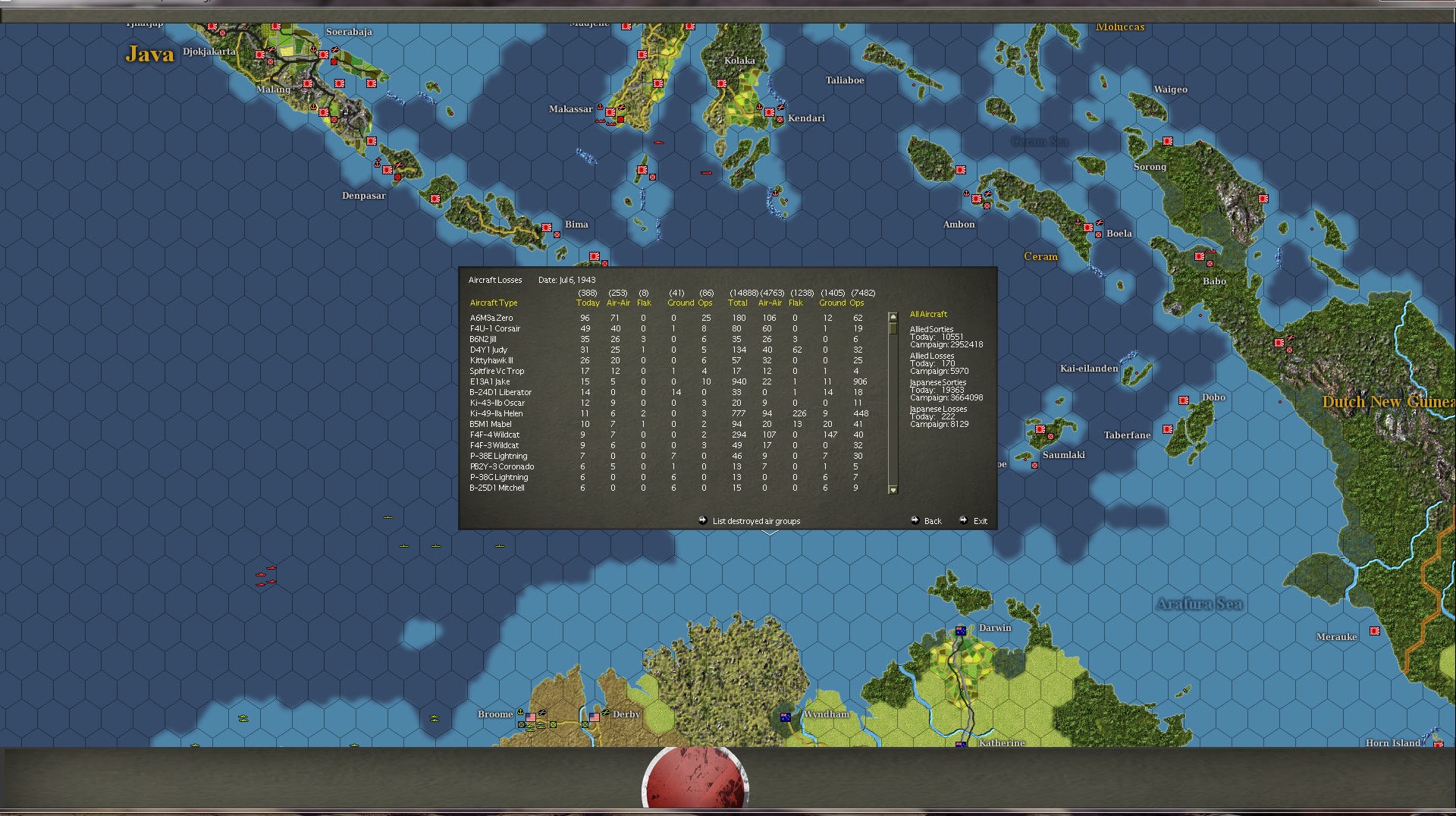Select the A6M3a Zero row
1456x816 pixels.
[667, 318]
